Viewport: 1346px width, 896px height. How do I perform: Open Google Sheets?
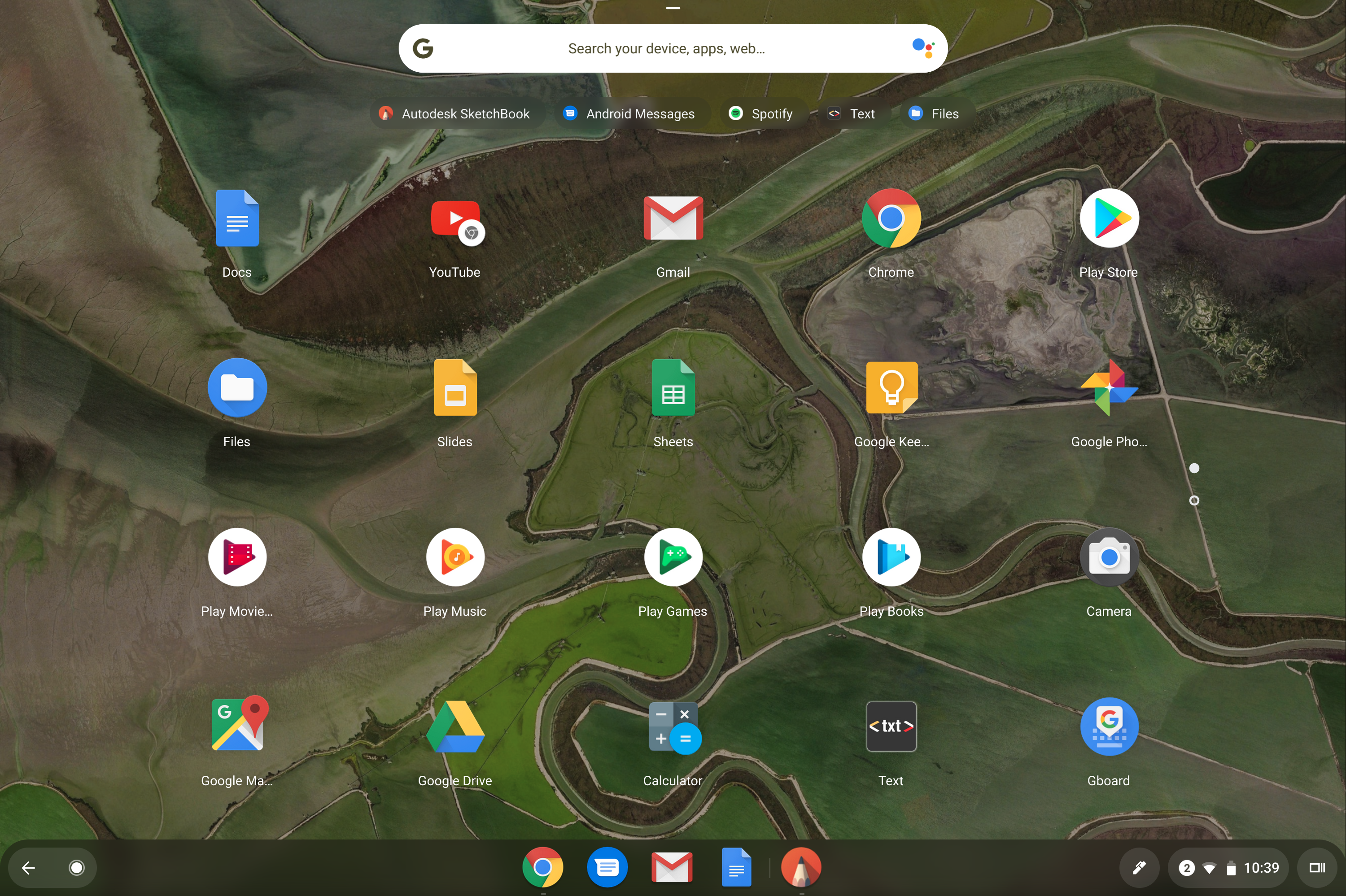pos(673,387)
